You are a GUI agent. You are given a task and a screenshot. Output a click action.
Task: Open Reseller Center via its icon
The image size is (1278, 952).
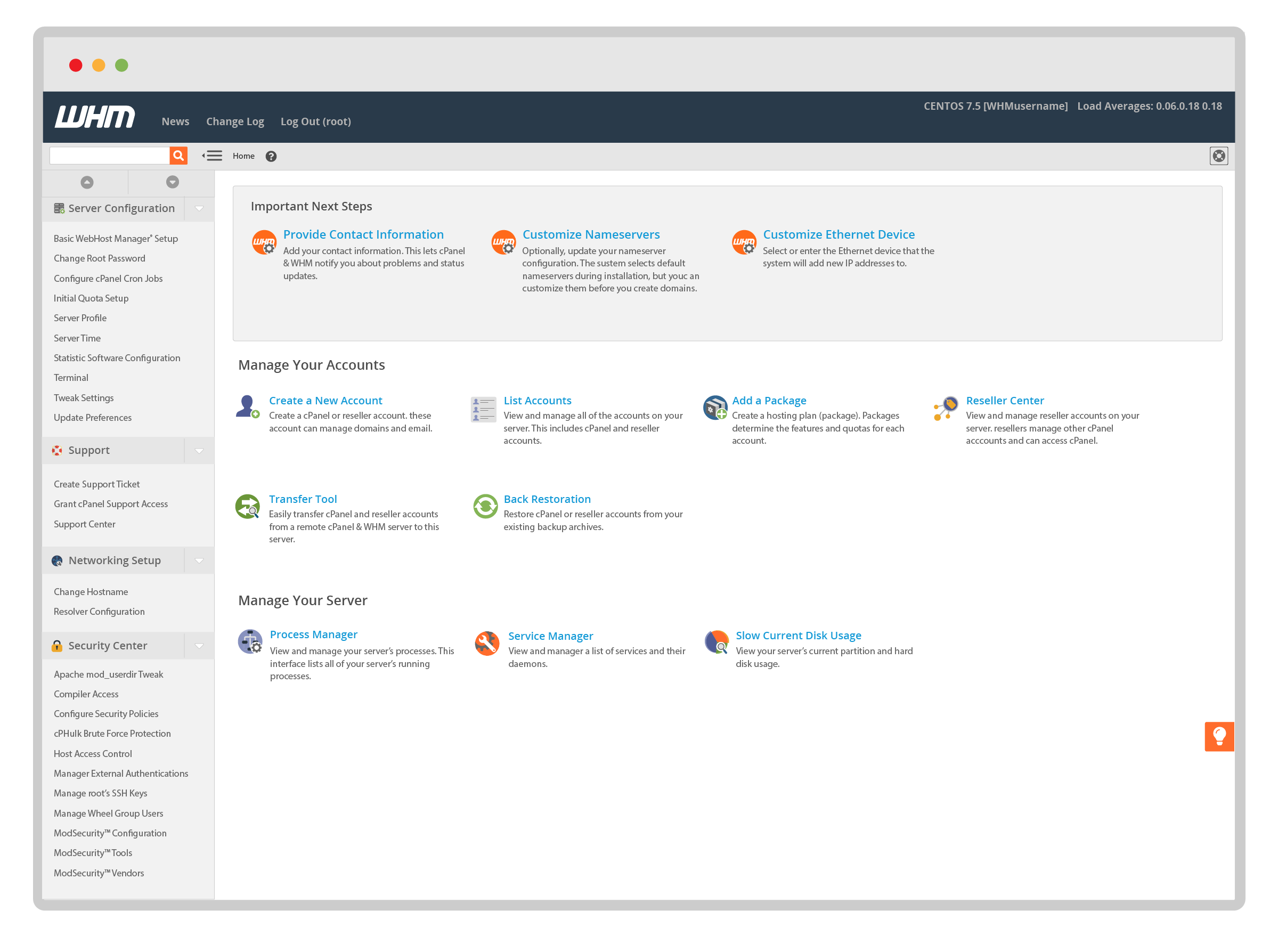[946, 410]
